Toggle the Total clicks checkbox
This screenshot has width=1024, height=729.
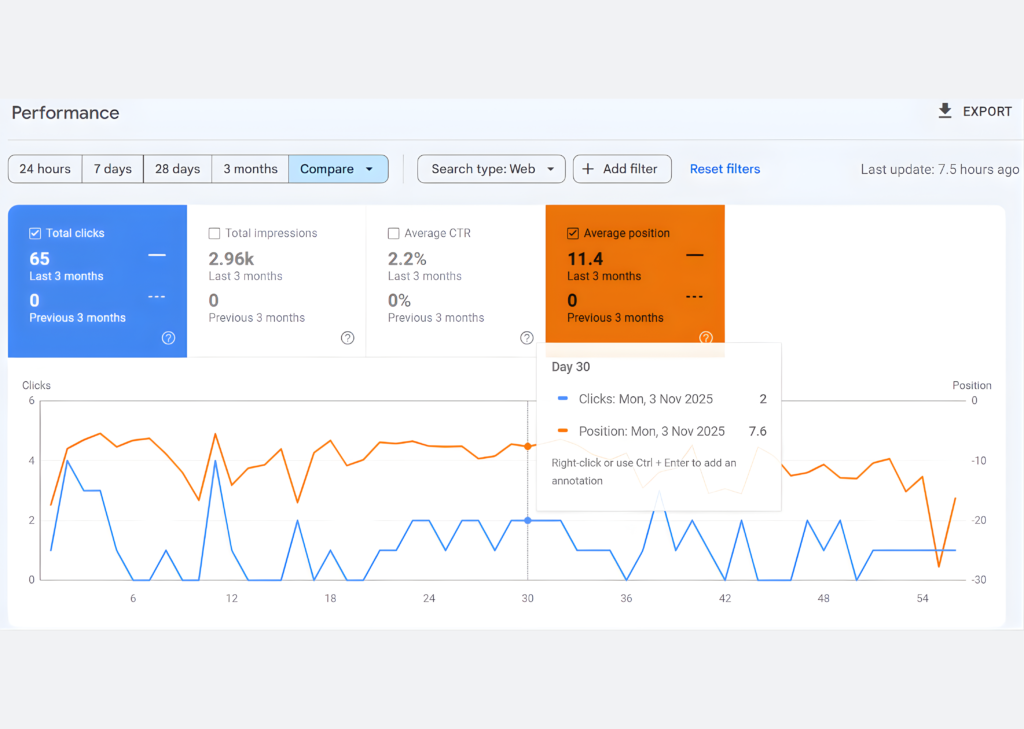tap(35, 233)
